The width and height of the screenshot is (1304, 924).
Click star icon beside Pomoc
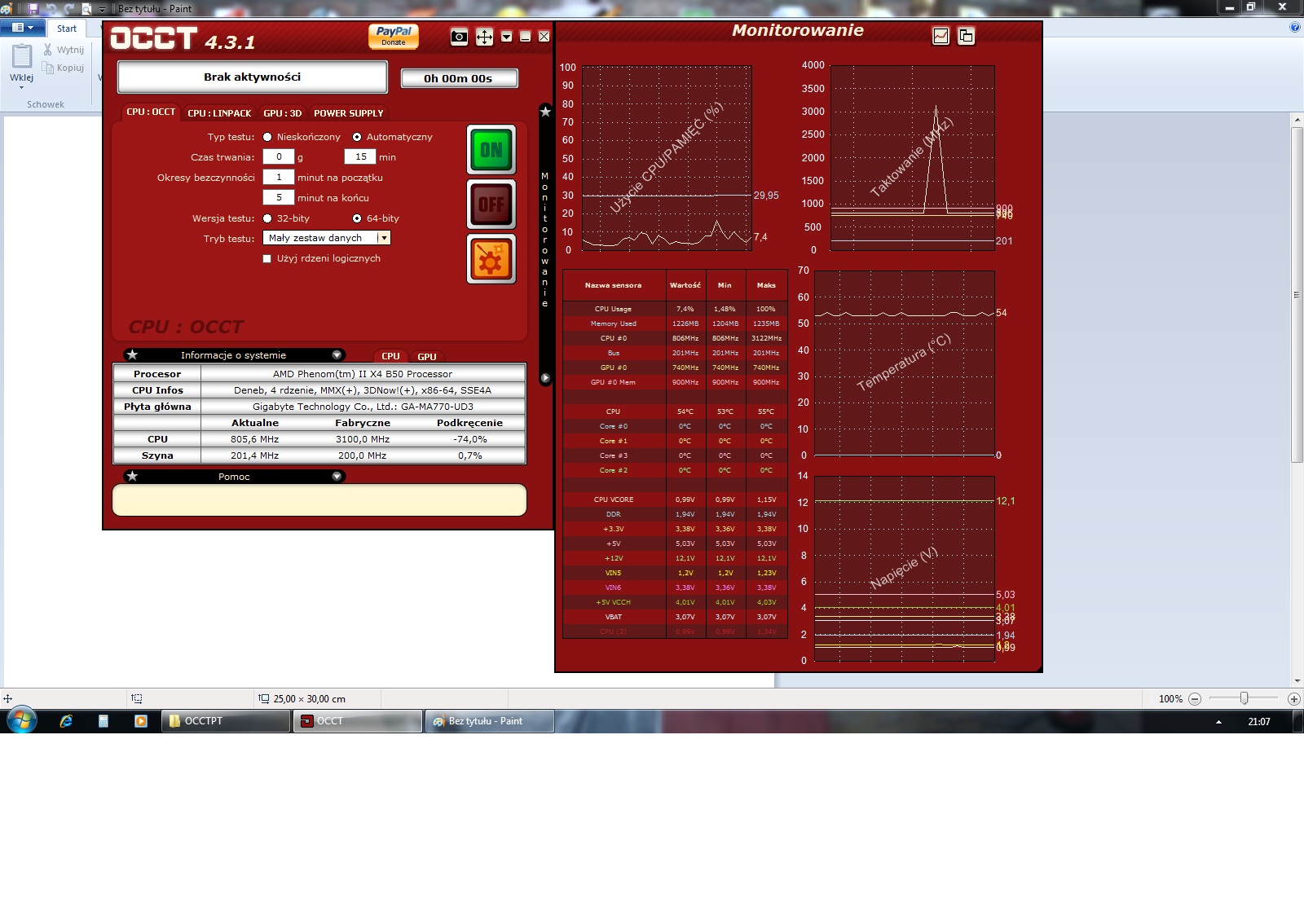pyautogui.click(x=132, y=476)
